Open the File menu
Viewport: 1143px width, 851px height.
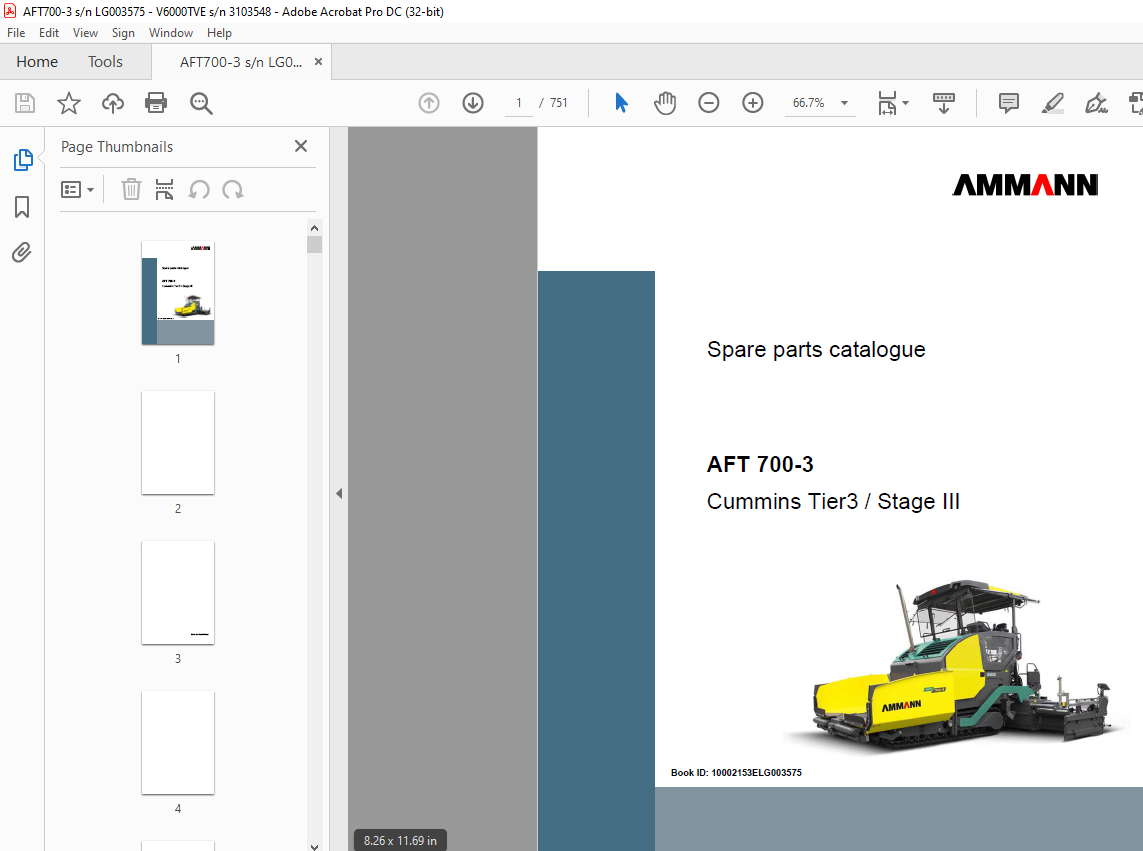(x=16, y=33)
